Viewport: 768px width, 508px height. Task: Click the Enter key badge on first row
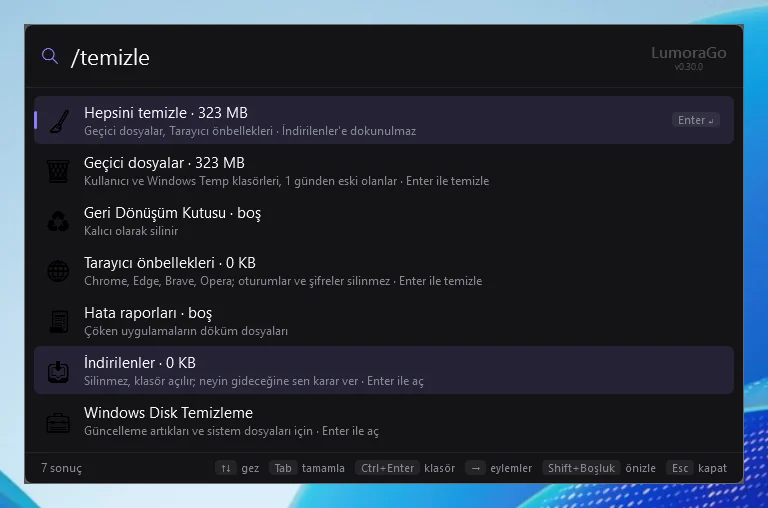[696, 120]
